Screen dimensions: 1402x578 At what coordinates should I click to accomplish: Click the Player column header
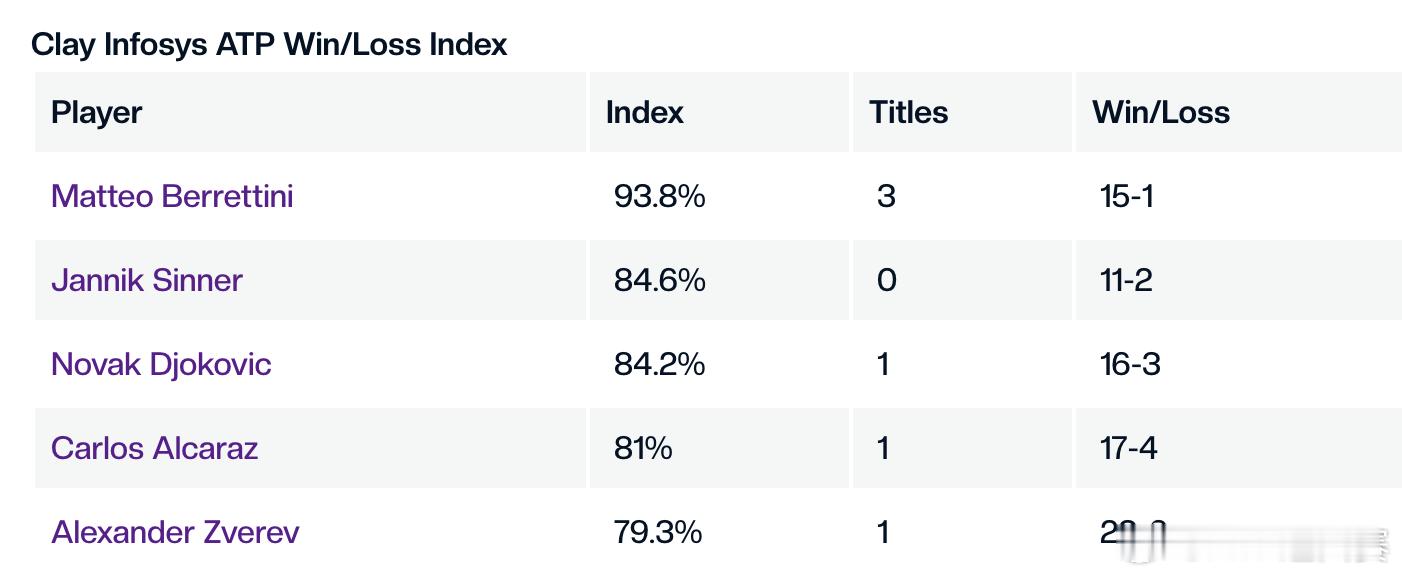[x=97, y=112]
